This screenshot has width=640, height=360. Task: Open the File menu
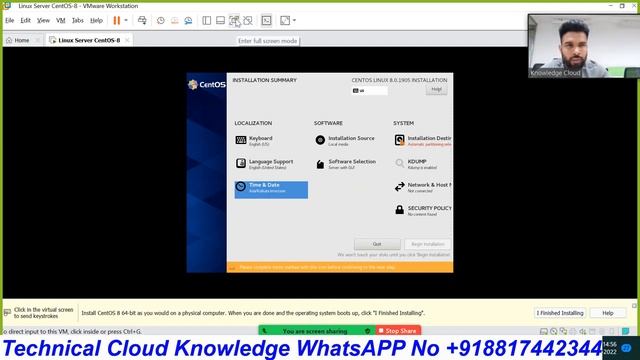(10, 20)
